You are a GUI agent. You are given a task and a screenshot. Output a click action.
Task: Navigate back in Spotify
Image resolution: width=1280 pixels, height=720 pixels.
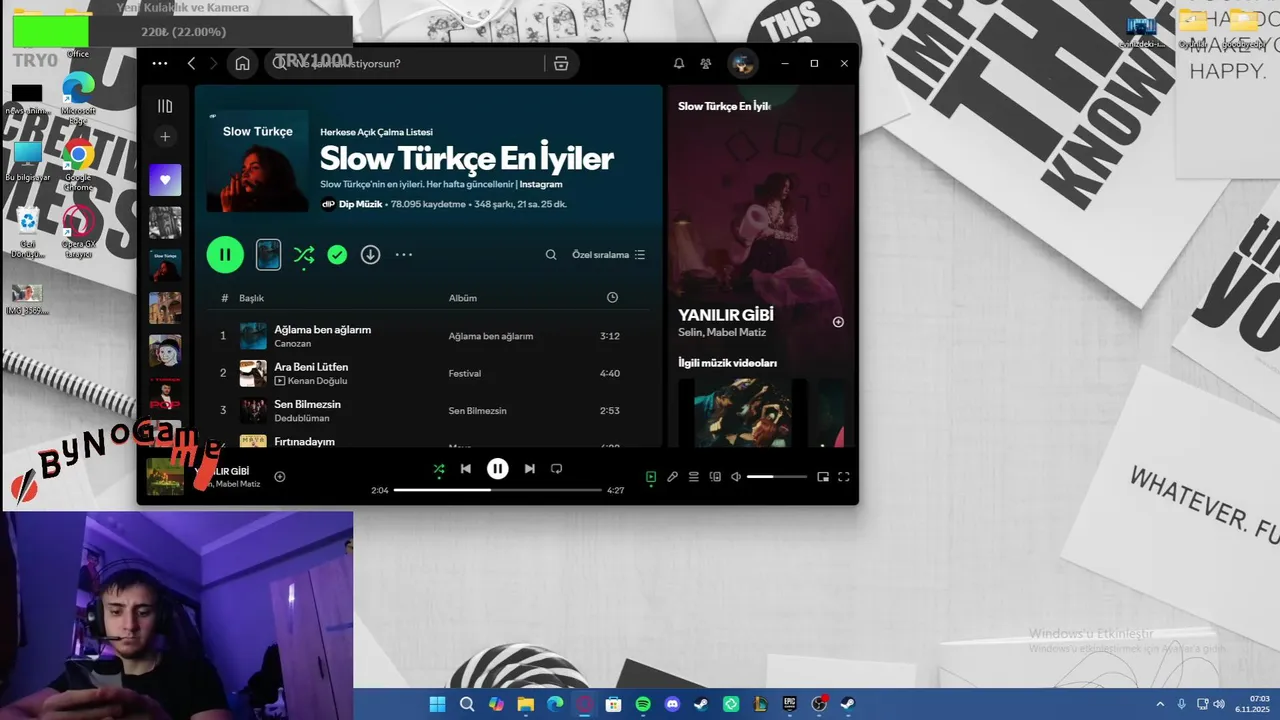click(x=192, y=63)
